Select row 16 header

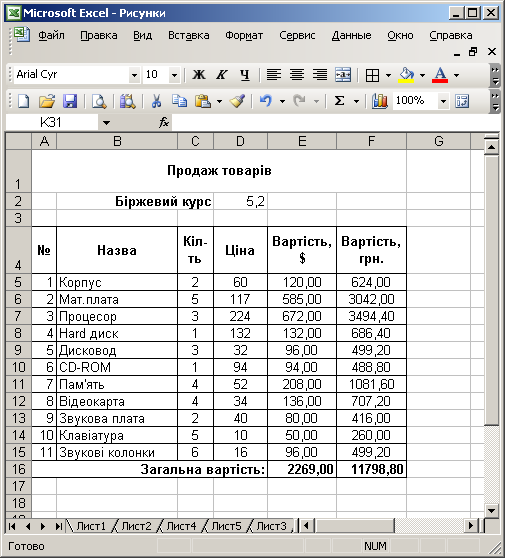[19, 469]
